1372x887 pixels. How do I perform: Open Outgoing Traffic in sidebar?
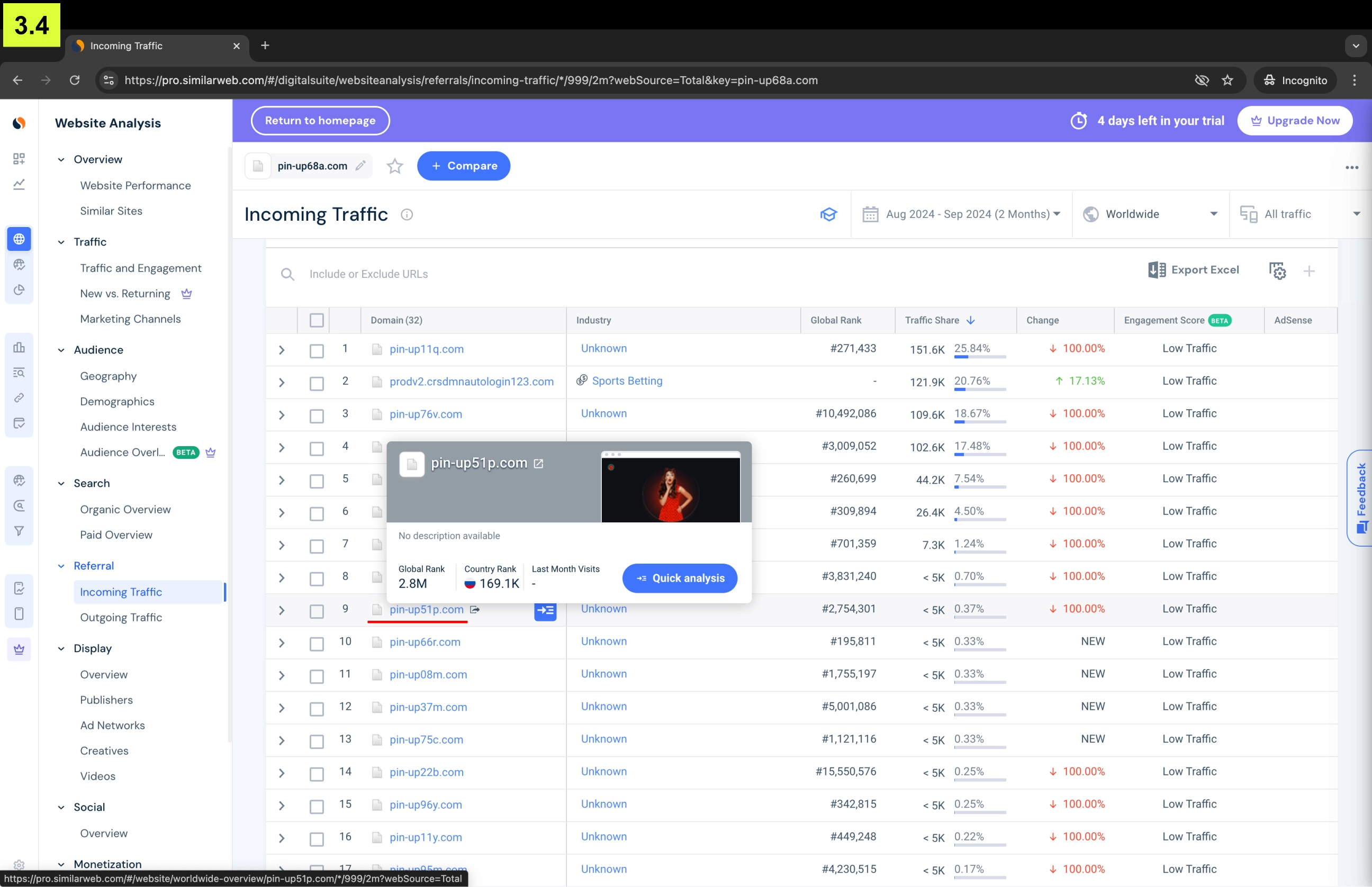click(121, 618)
